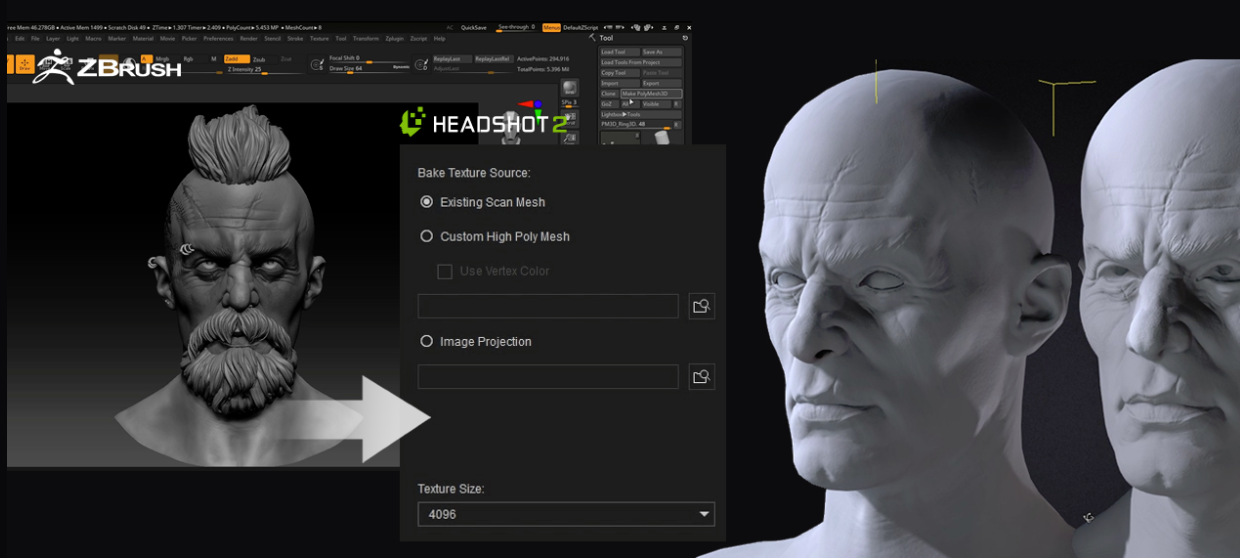
Task: Click the brush icon beside ReplayLast
Action: pyautogui.click(x=420, y=63)
